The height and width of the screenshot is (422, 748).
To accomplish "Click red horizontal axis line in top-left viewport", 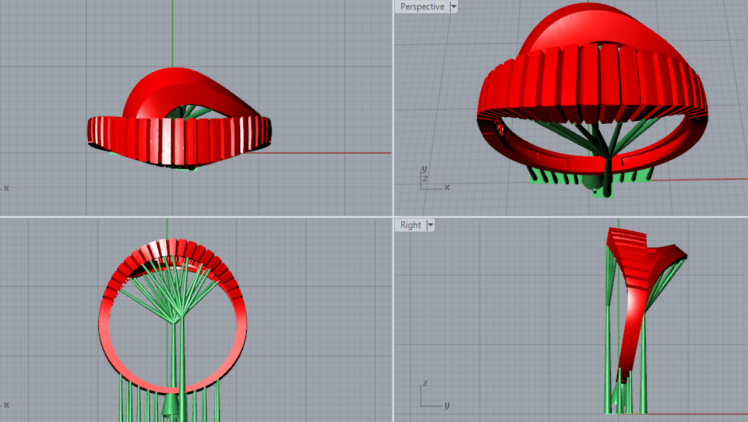I will [x=330, y=153].
